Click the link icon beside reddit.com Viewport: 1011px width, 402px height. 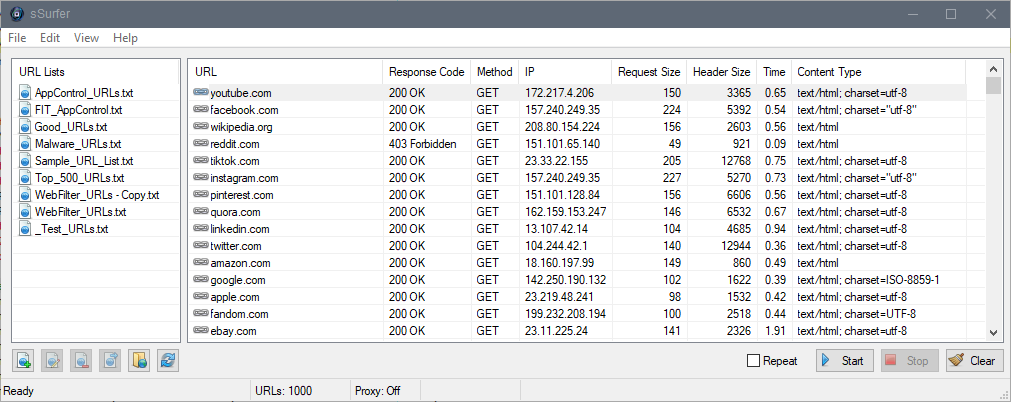click(201, 144)
